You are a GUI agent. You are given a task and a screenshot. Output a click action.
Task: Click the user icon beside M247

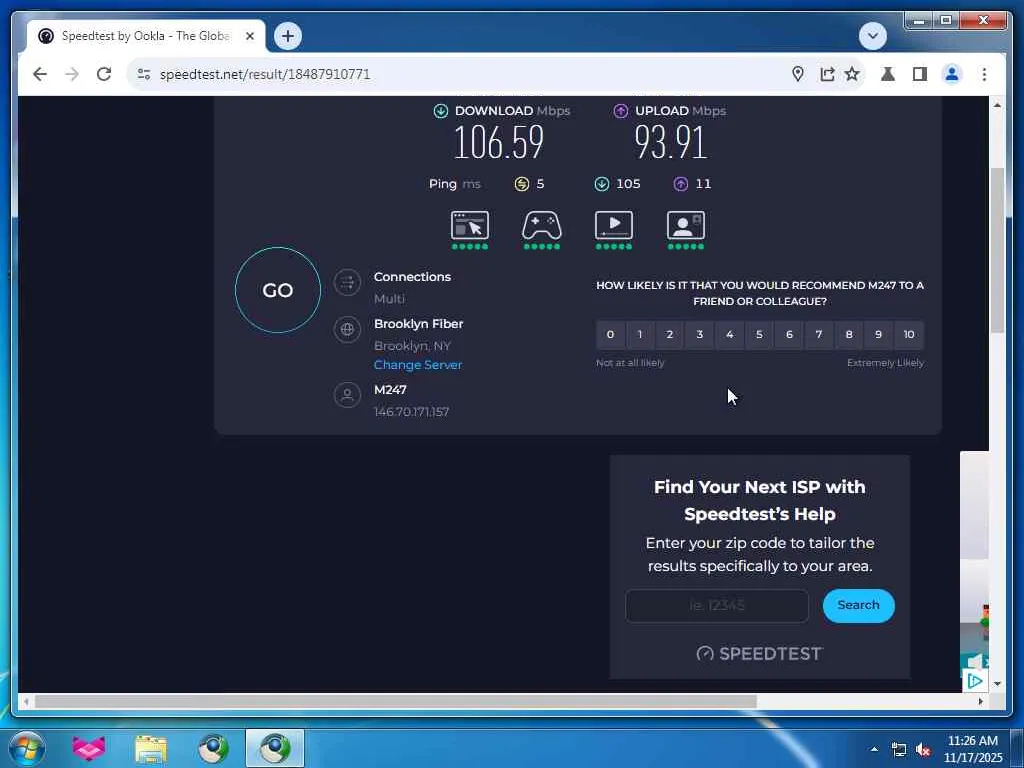click(347, 395)
